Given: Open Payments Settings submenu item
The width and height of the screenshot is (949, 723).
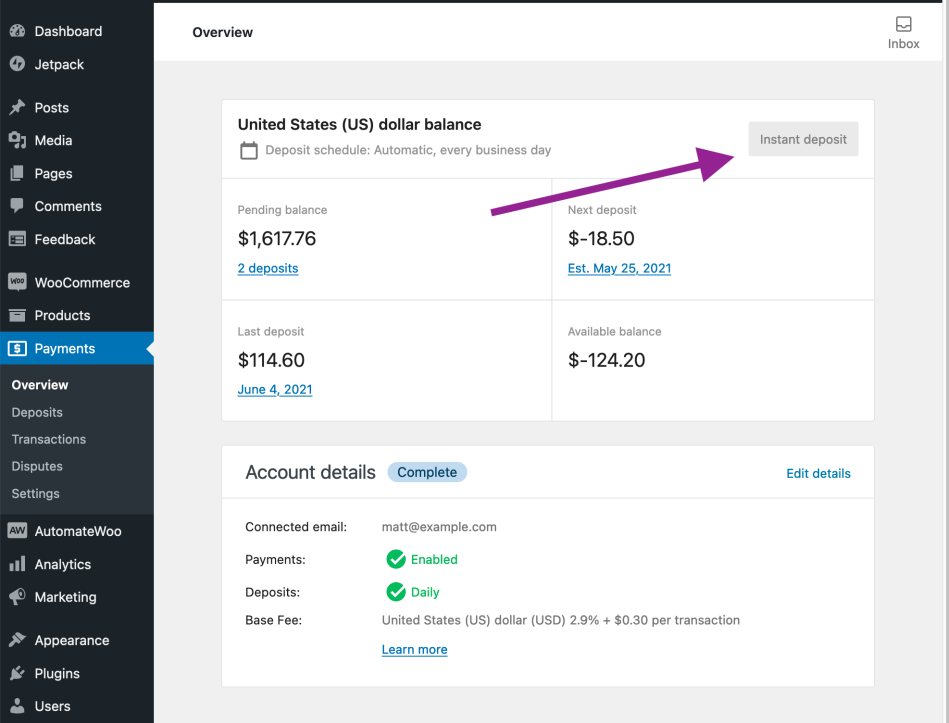Looking at the screenshot, I should click(x=35, y=493).
